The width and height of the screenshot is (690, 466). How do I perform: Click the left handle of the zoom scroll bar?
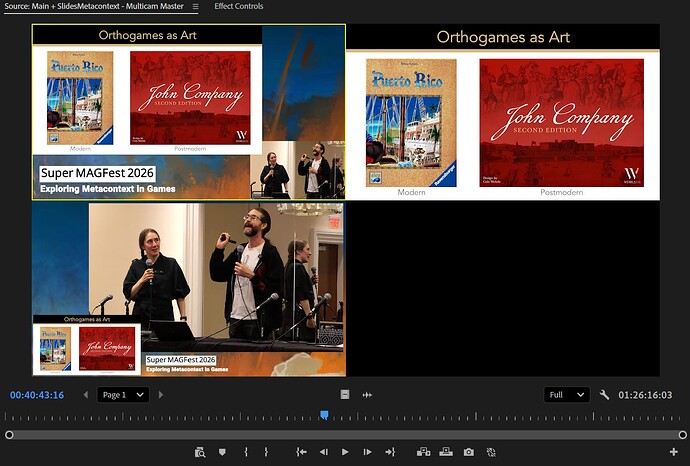tap(9, 435)
